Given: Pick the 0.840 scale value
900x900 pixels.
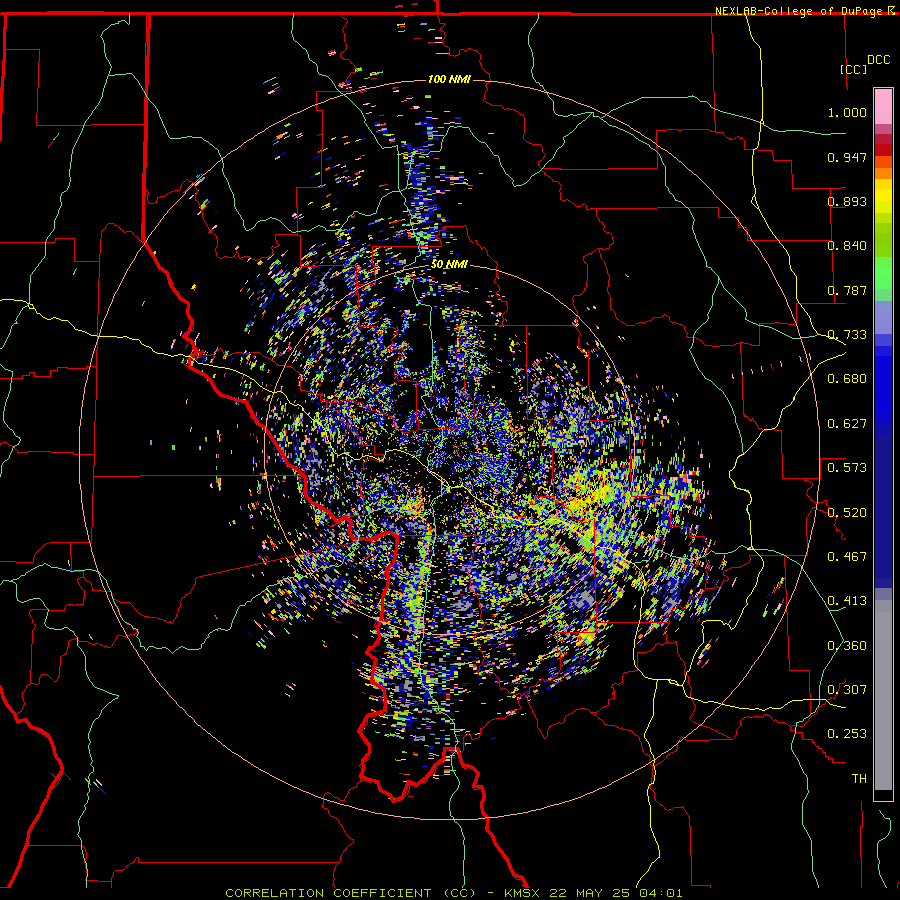Looking at the screenshot, I should coord(847,246).
